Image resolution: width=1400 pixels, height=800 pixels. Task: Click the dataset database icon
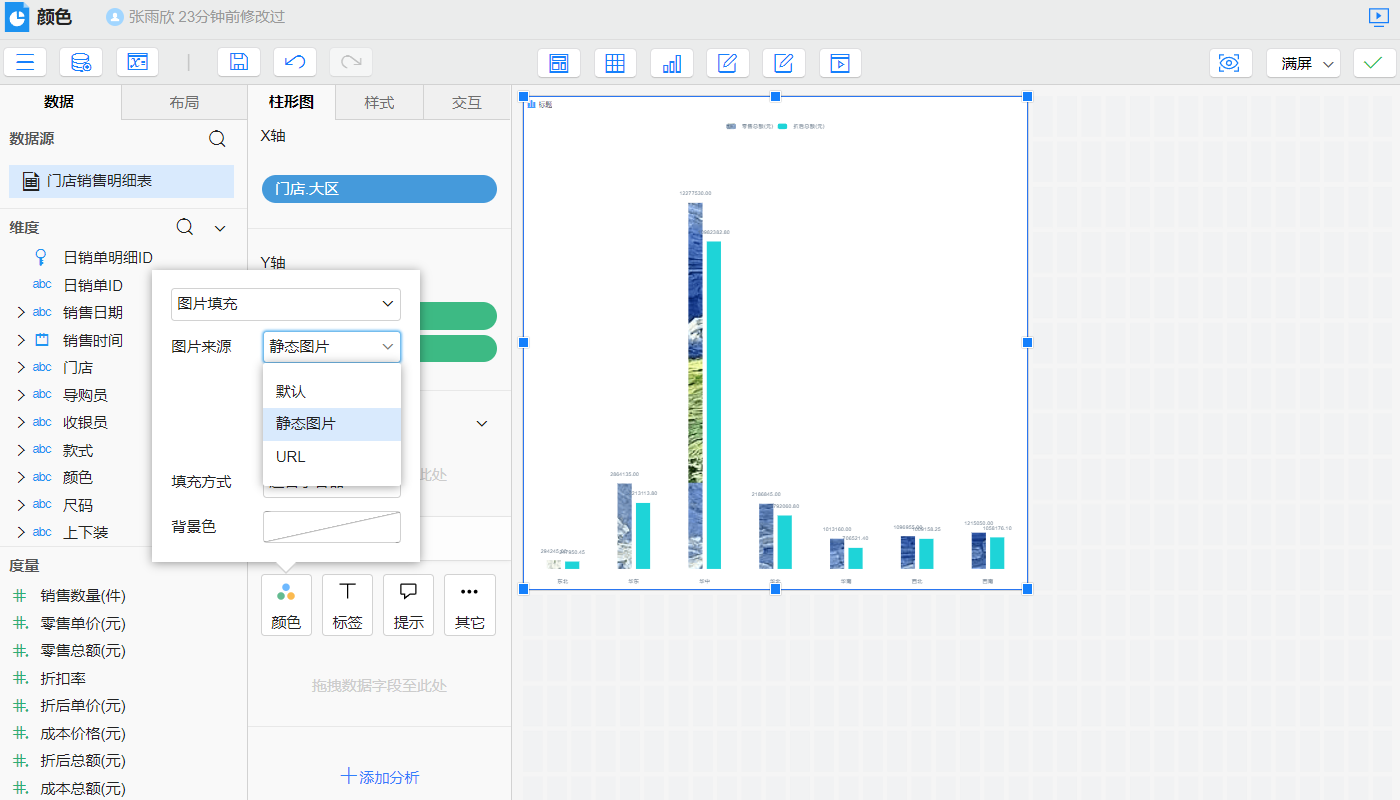point(81,62)
